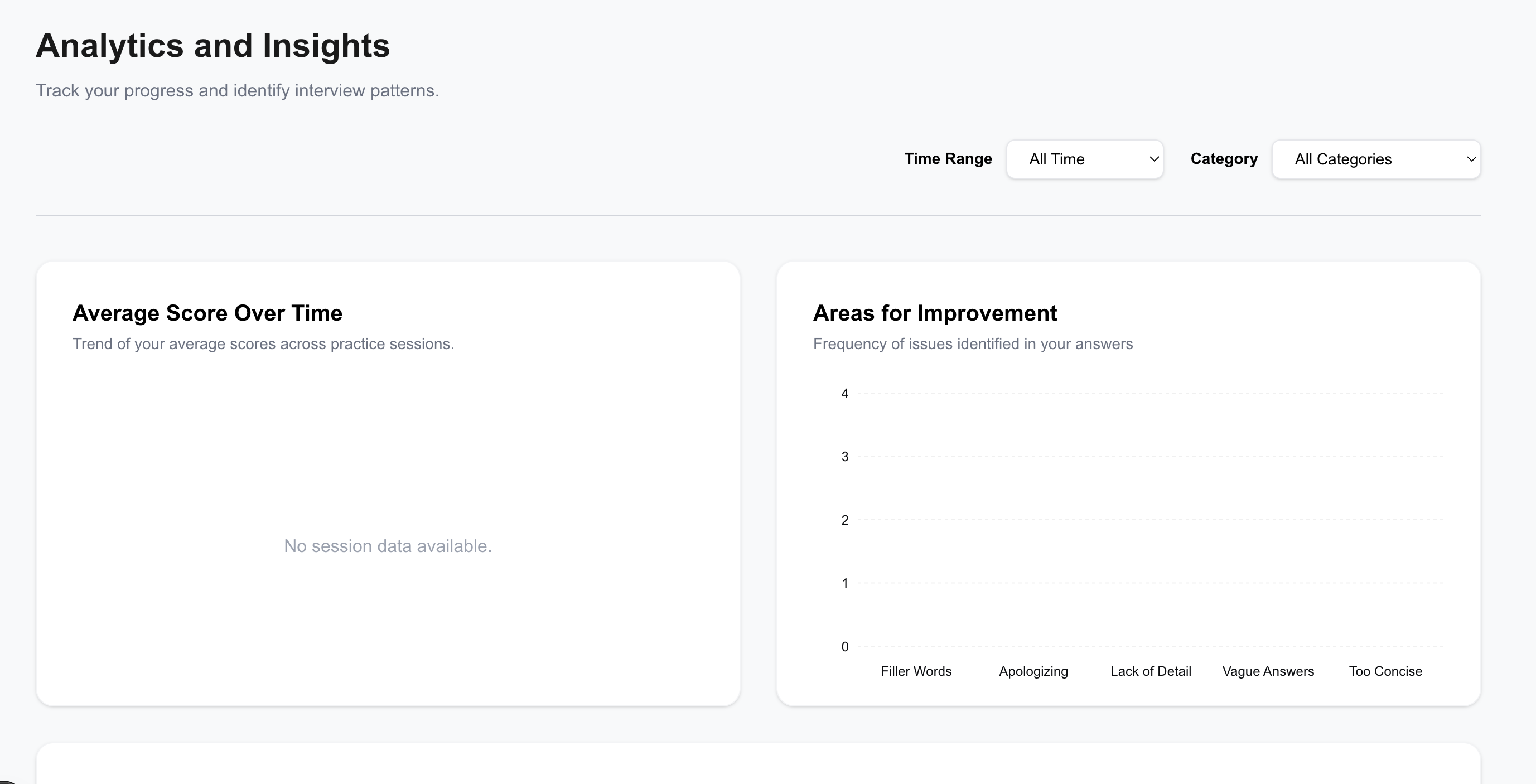The image size is (1536, 784).
Task: Click the Areas for Improvement title
Action: pyautogui.click(x=934, y=313)
